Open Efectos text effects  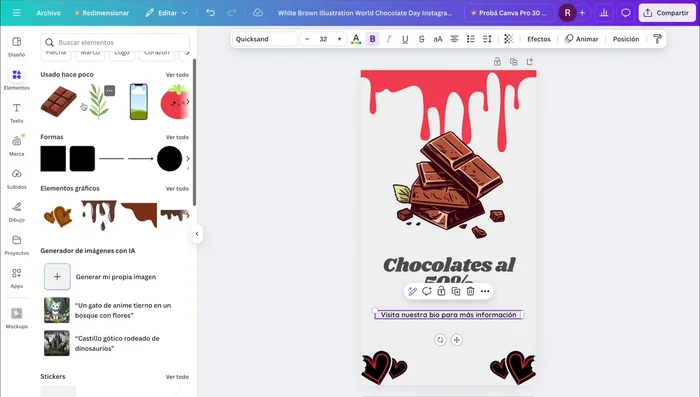click(x=539, y=39)
